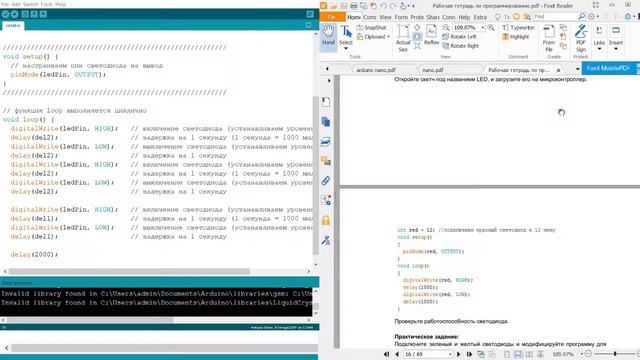Open Arduino Tools menu
Screen dimensions: 640x360
point(46,4)
